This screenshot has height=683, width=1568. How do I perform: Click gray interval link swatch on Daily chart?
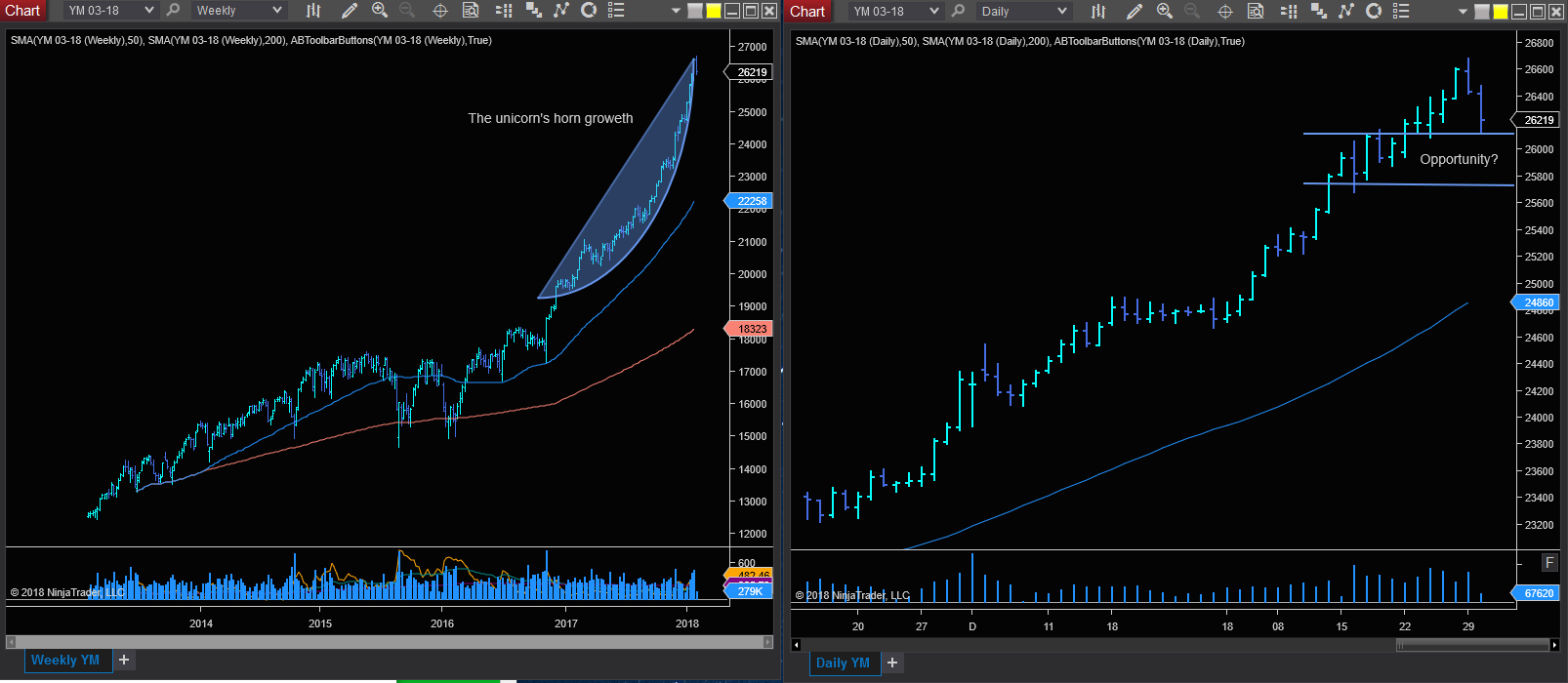[x=1482, y=12]
